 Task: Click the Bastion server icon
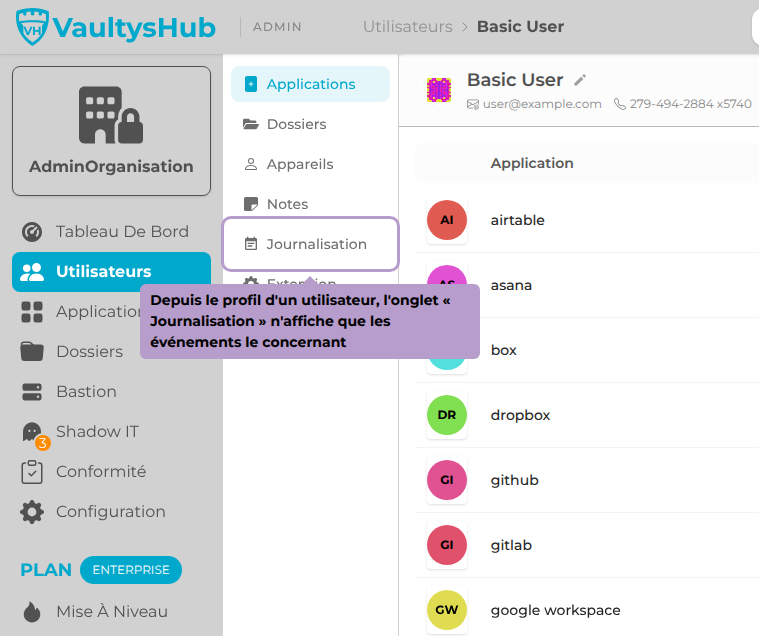pos(32,392)
